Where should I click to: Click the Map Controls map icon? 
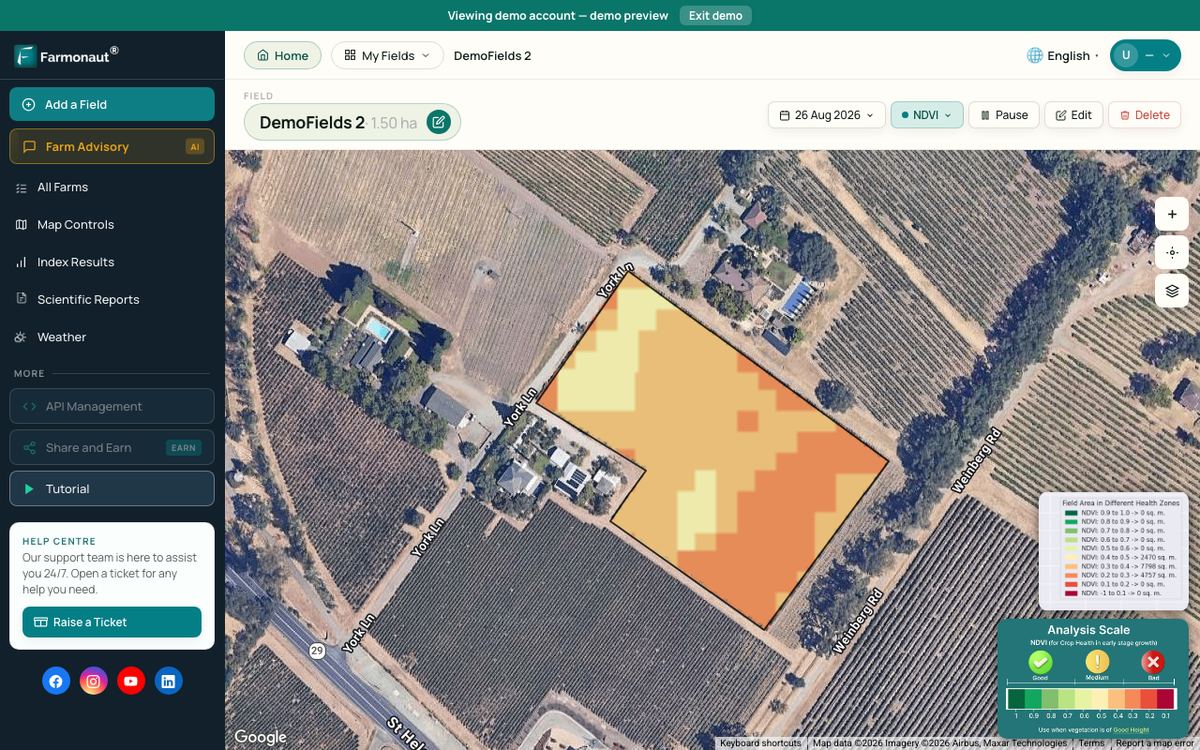pos(21,225)
